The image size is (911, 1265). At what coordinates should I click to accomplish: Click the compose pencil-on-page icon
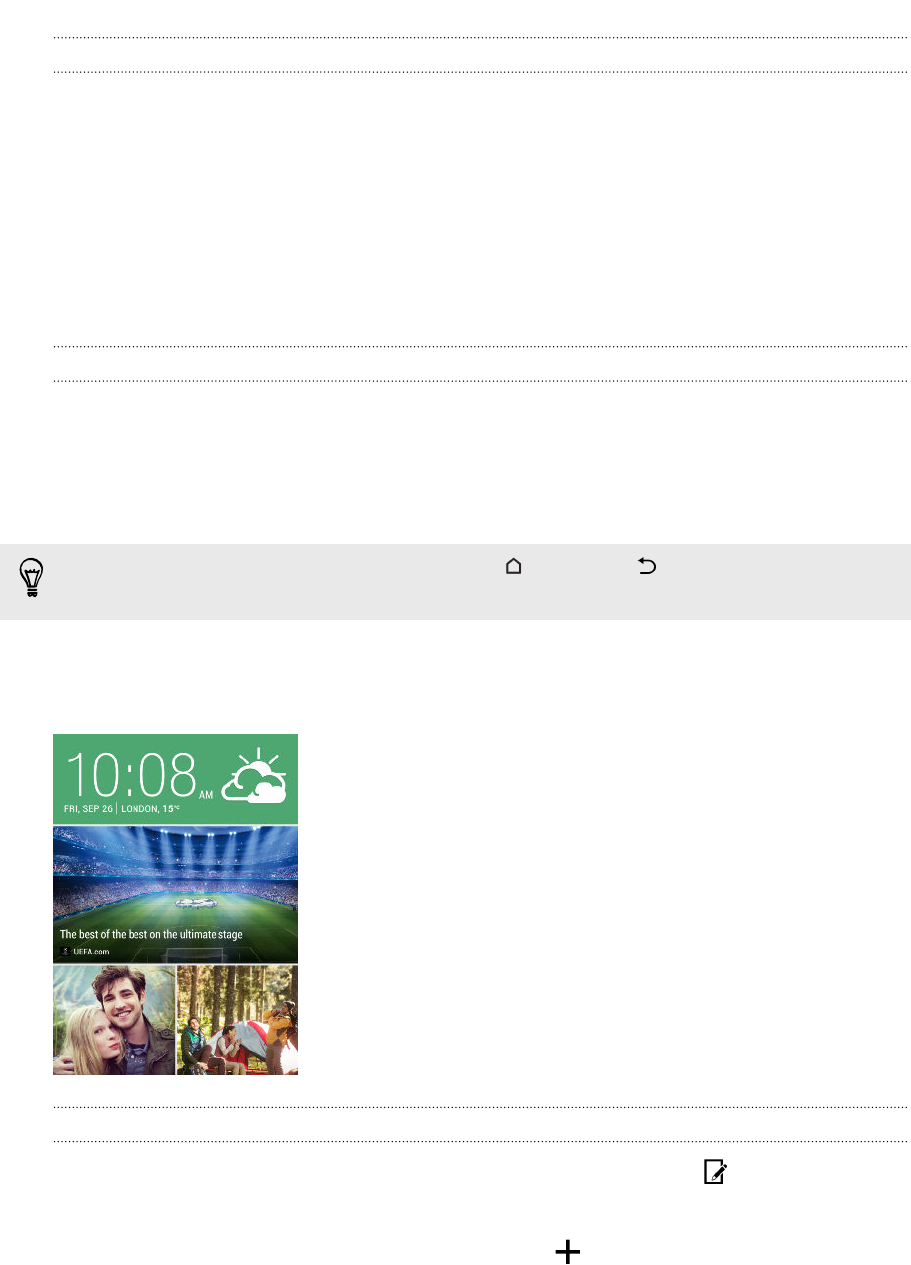point(714,1172)
